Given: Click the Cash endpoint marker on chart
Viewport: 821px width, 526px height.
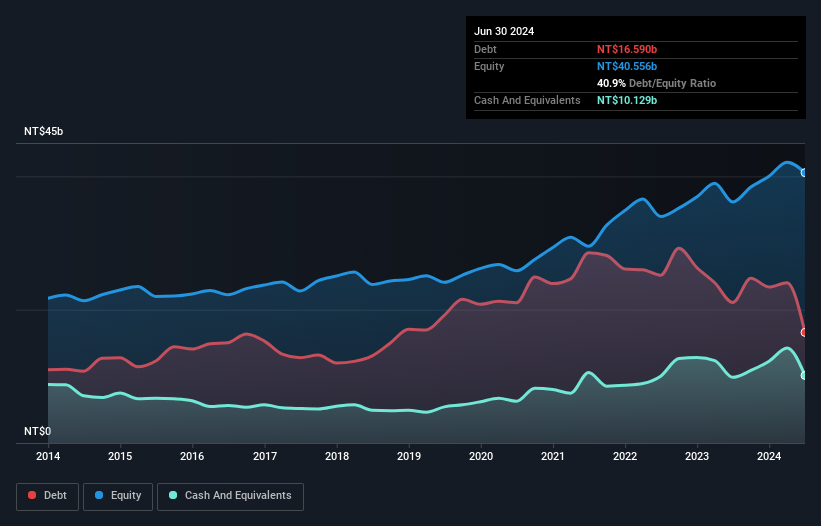Looking at the screenshot, I should pyautogui.click(x=804, y=375).
